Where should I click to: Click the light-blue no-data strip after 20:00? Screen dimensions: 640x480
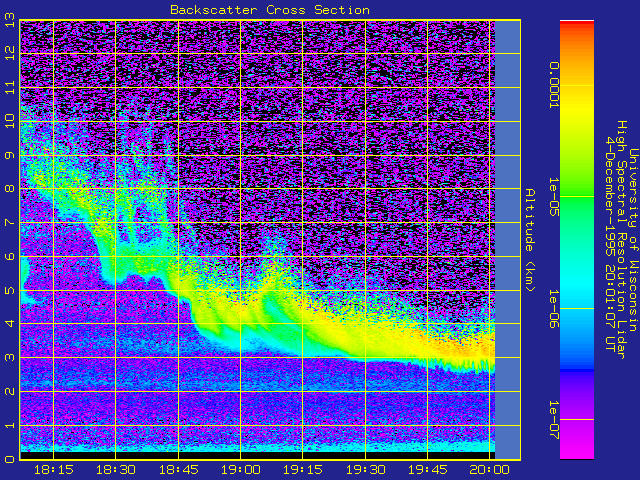tap(508, 240)
